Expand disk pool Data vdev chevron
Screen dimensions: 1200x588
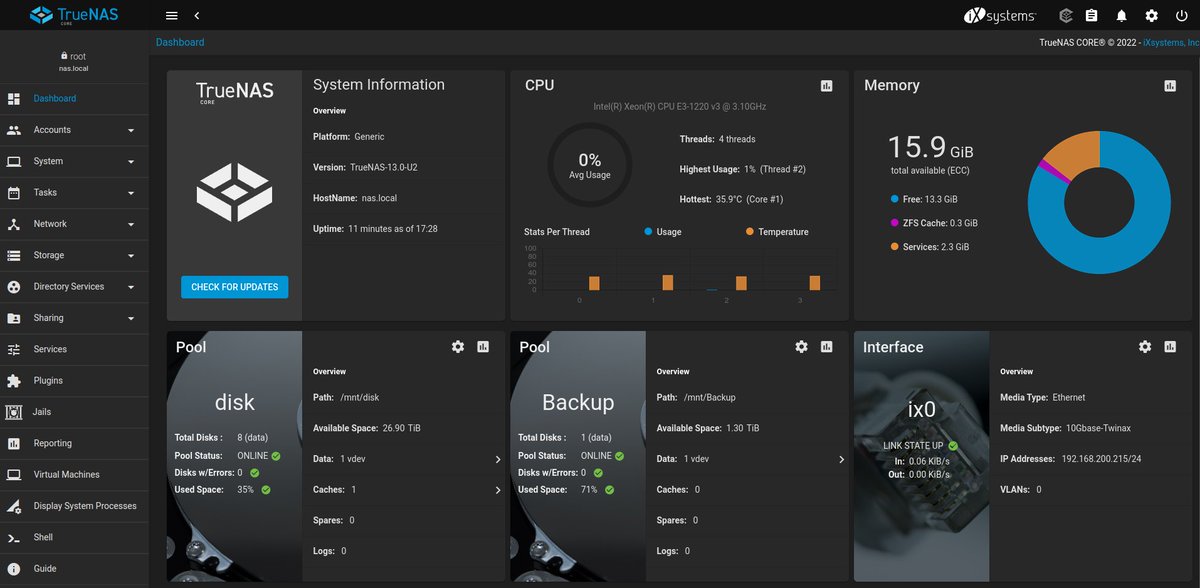click(498, 459)
